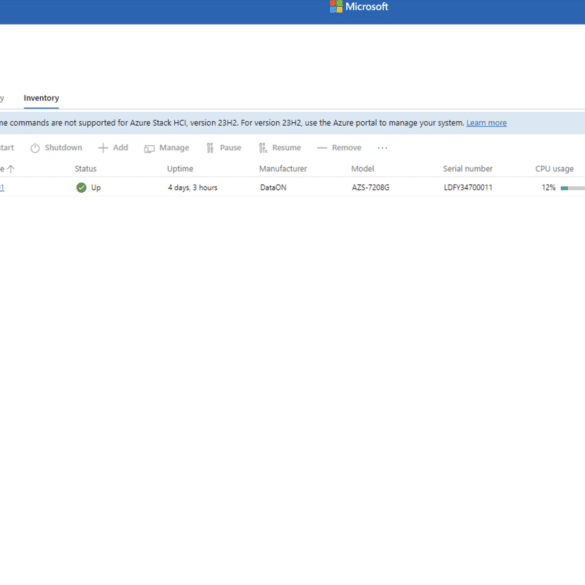Image resolution: width=585 pixels, height=585 pixels.
Task: Open the server name link in the row
Action: [2, 188]
